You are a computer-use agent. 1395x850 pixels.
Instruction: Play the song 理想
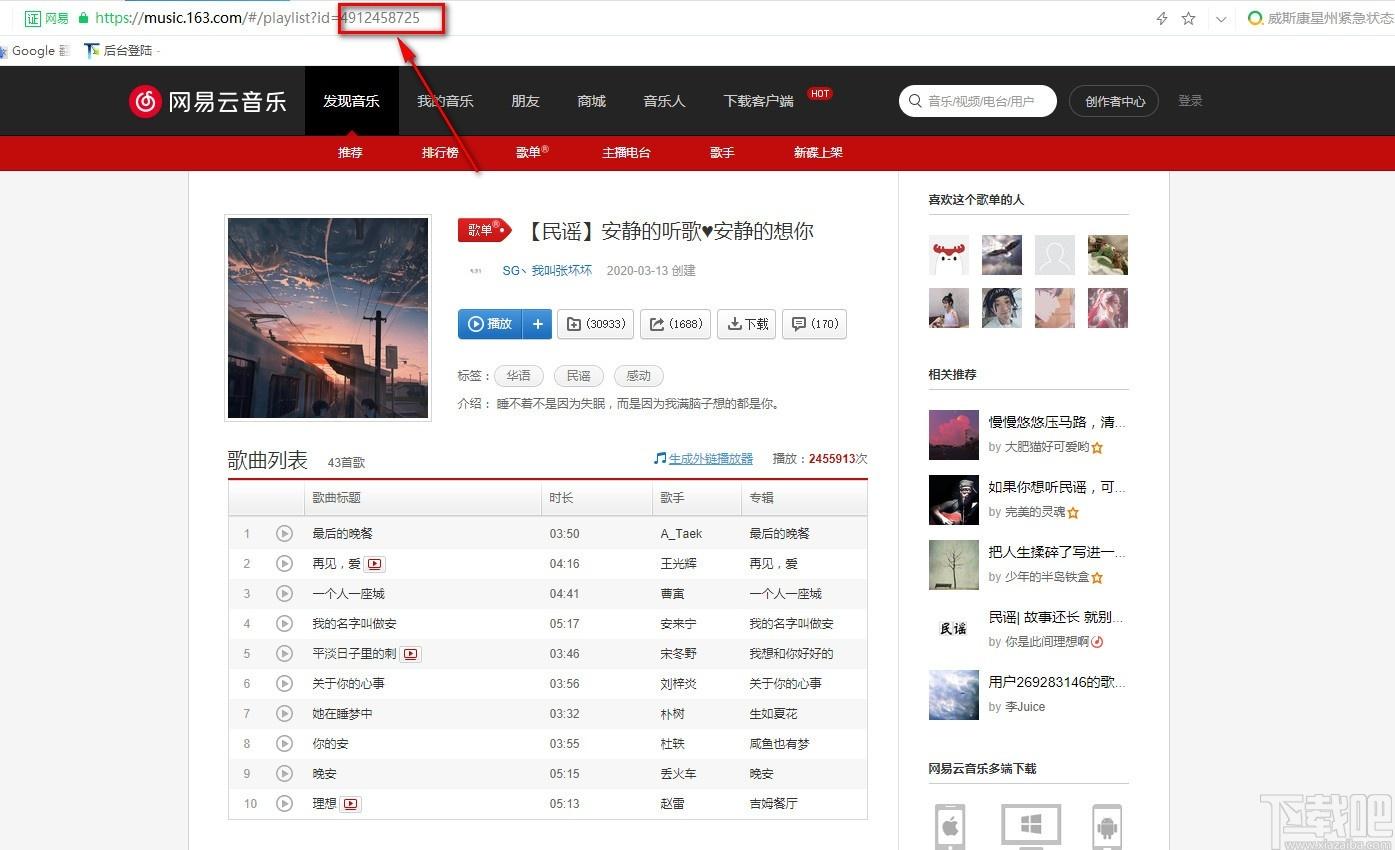(284, 804)
